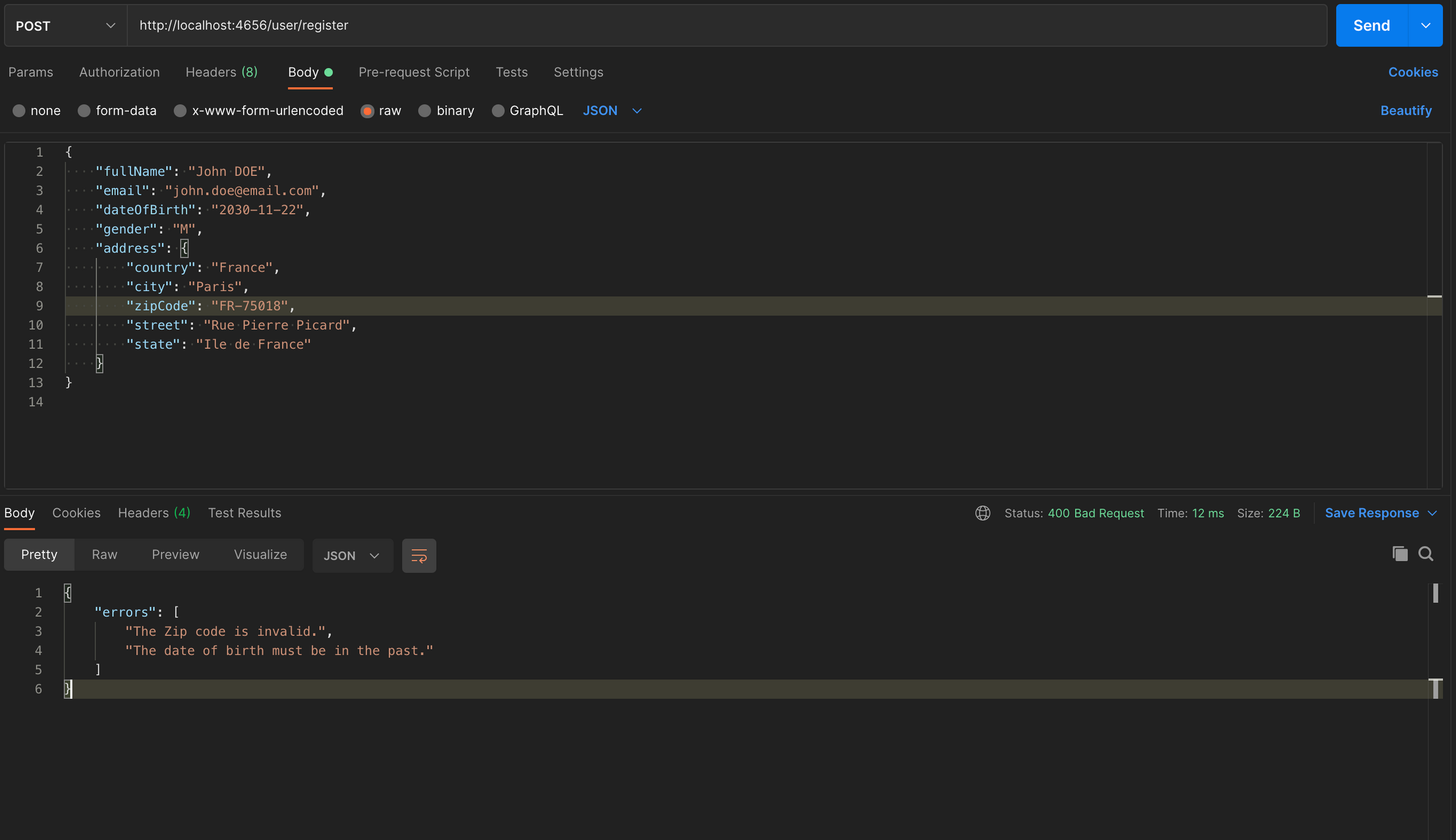1456x840 pixels.
Task: Click the Beautify link
Action: click(1406, 111)
